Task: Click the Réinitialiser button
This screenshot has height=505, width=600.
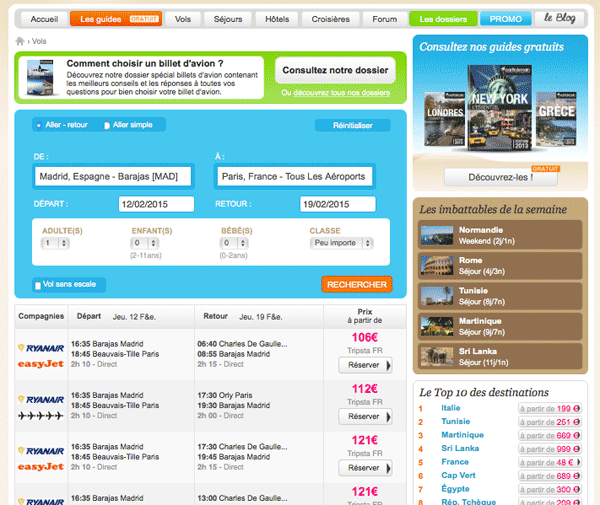Action: (x=352, y=125)
